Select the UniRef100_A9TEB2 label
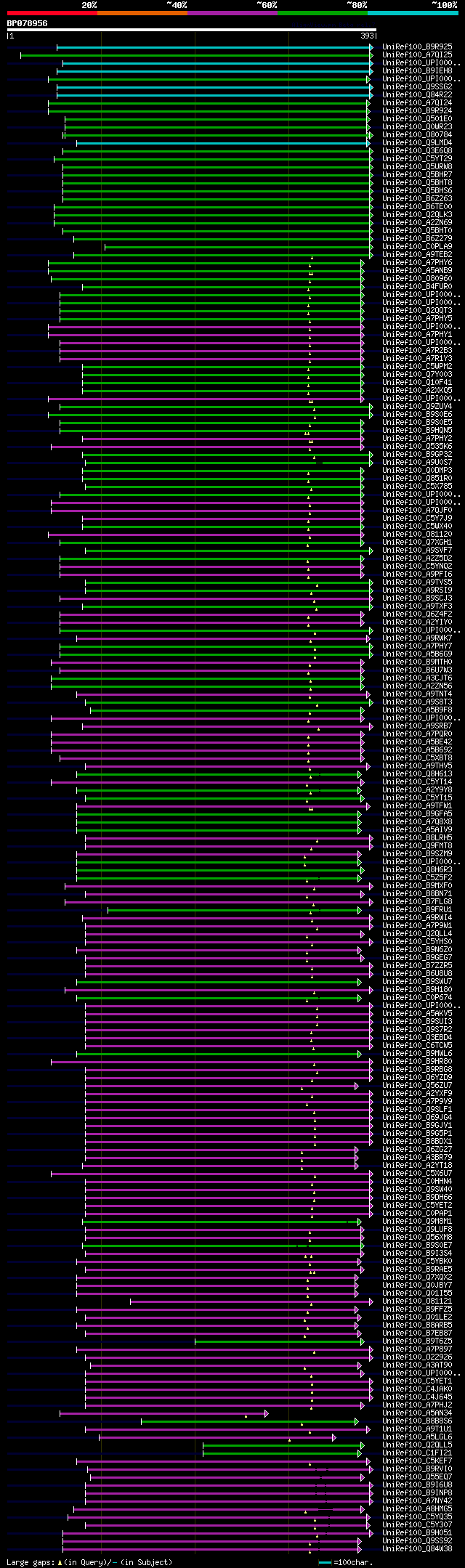The height and width of the screenshot is (1568, 465). coord(417,254)
